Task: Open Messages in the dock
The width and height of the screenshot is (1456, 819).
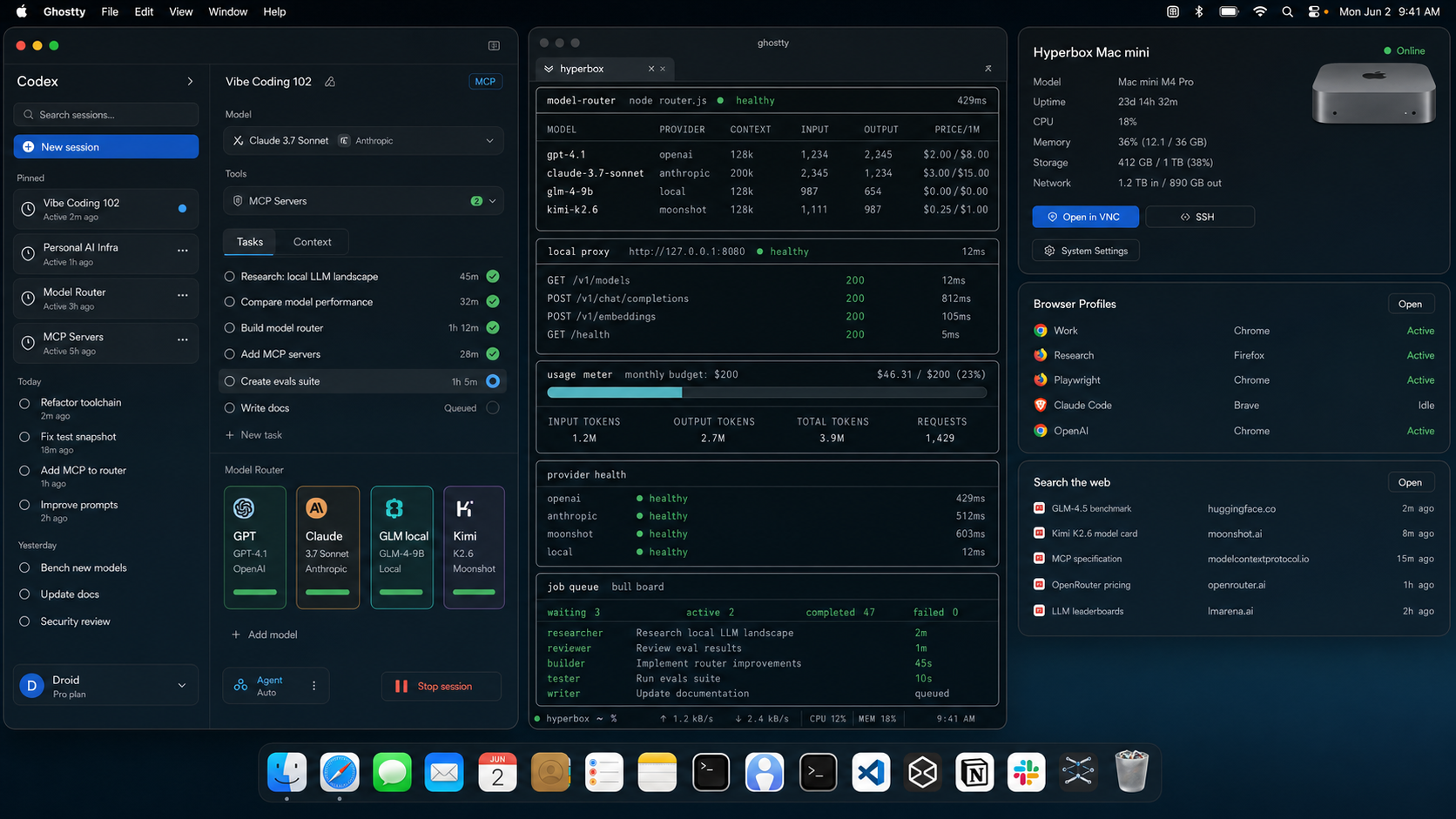Action: click(392, 772)
